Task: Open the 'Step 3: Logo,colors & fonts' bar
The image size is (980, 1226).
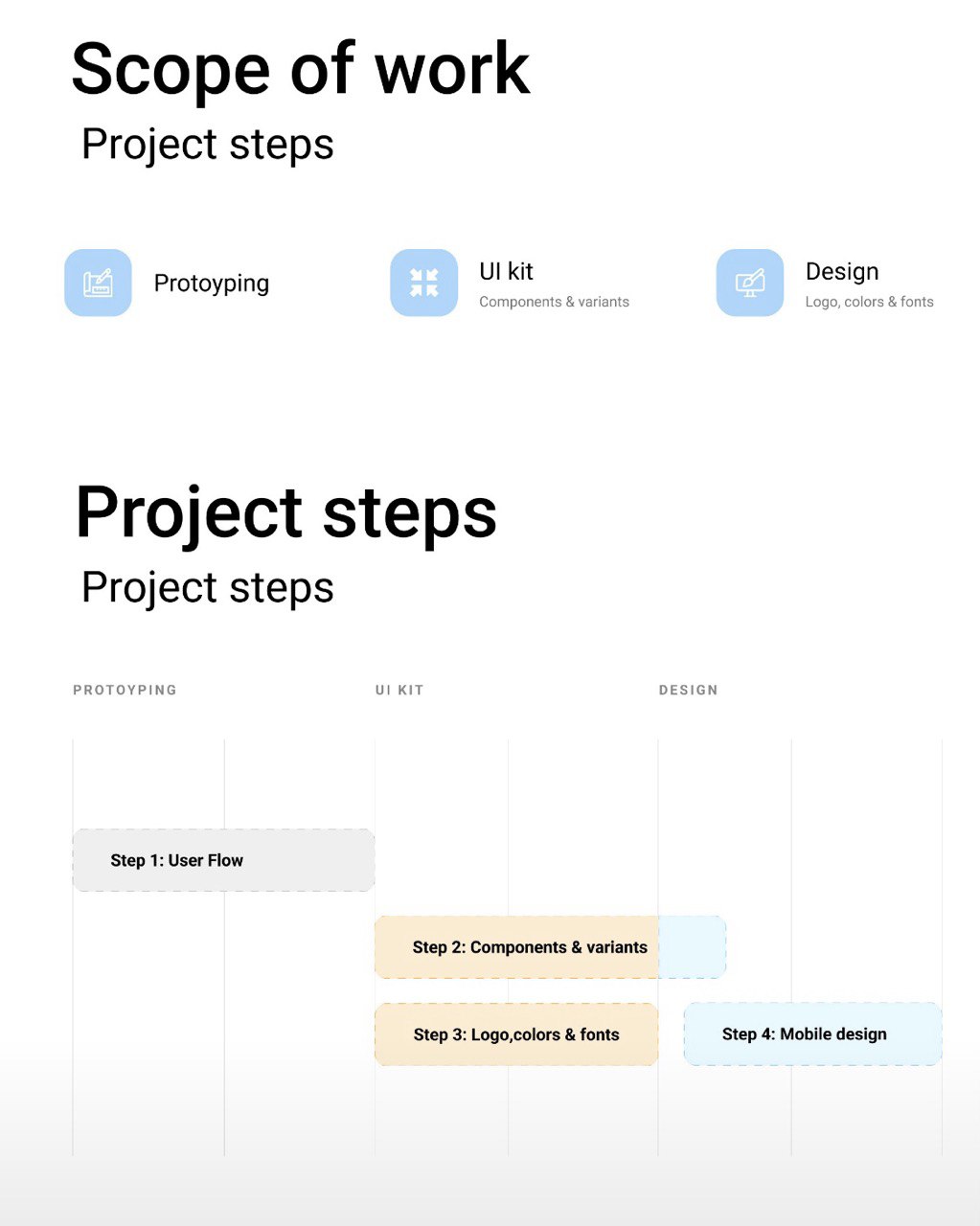Action: (x=516, y=1034)
